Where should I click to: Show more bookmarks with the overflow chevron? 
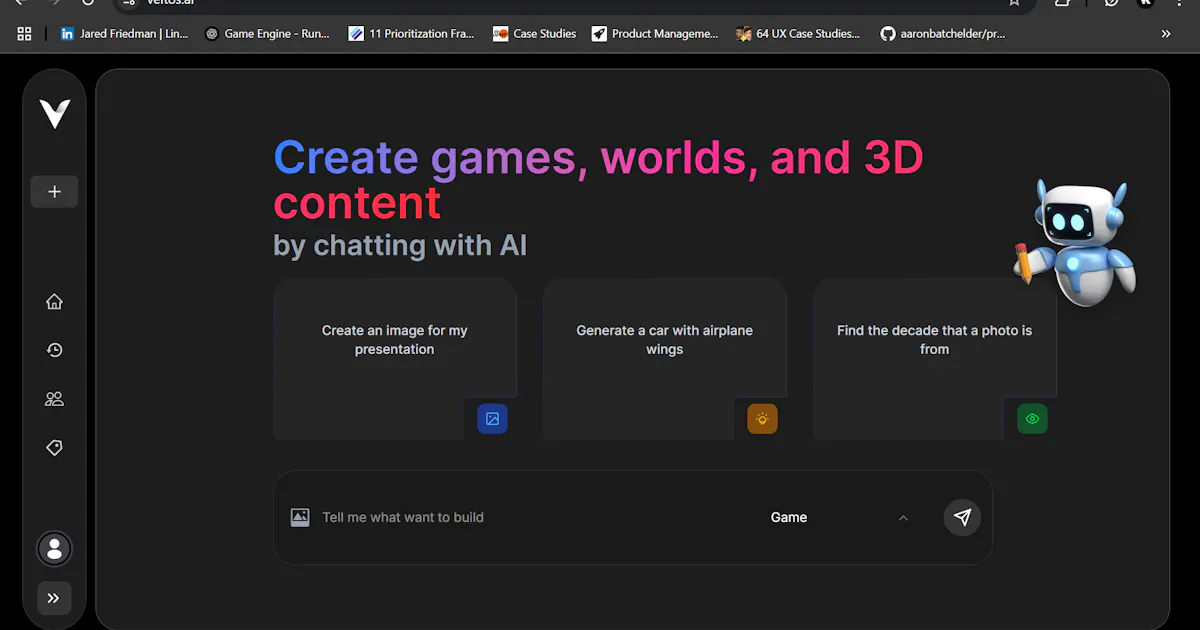tap(1166, 34)
